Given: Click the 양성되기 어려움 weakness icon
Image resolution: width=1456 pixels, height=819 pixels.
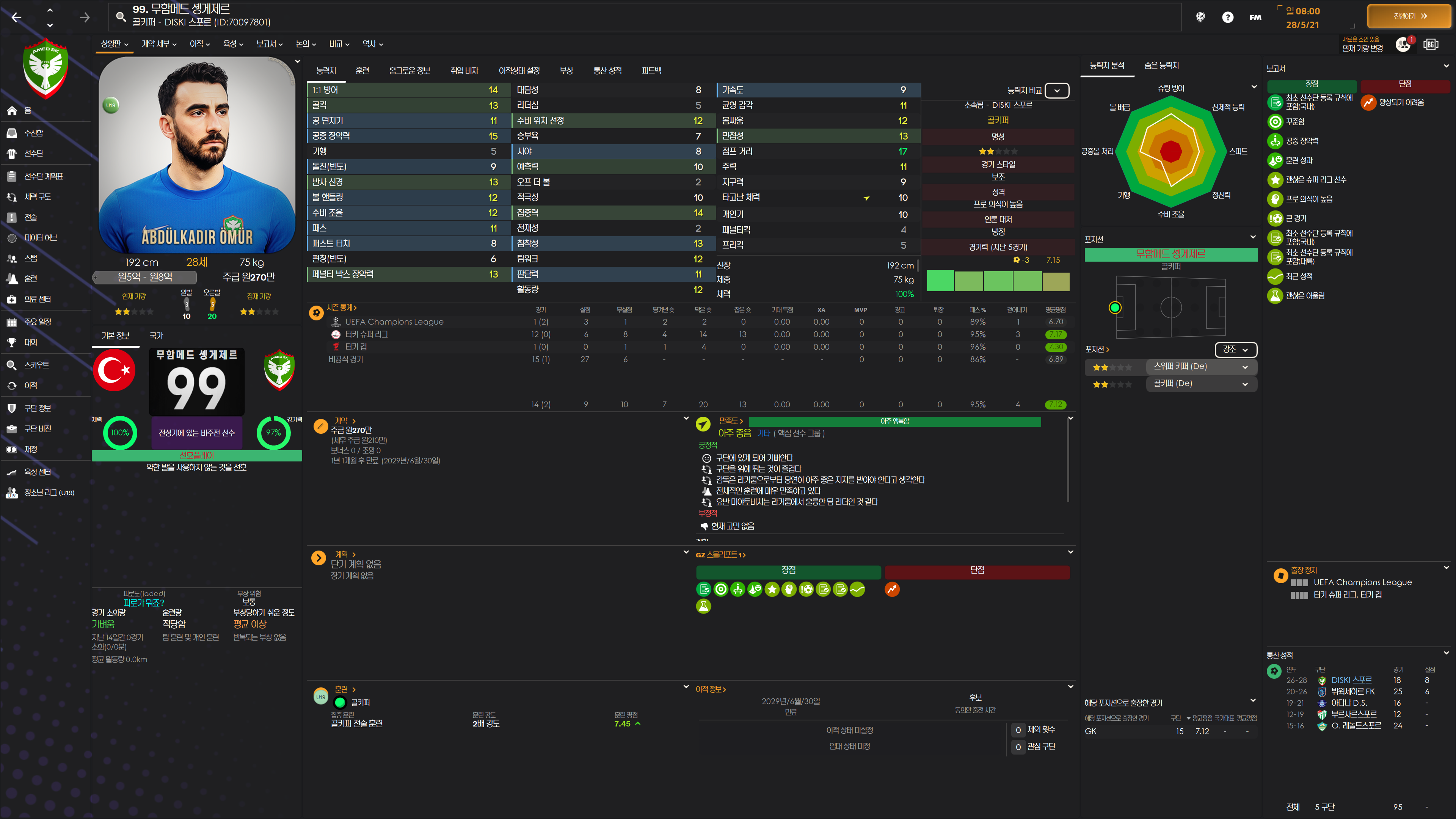Looking at the screenshot, I should click(x=1368, y=102).
